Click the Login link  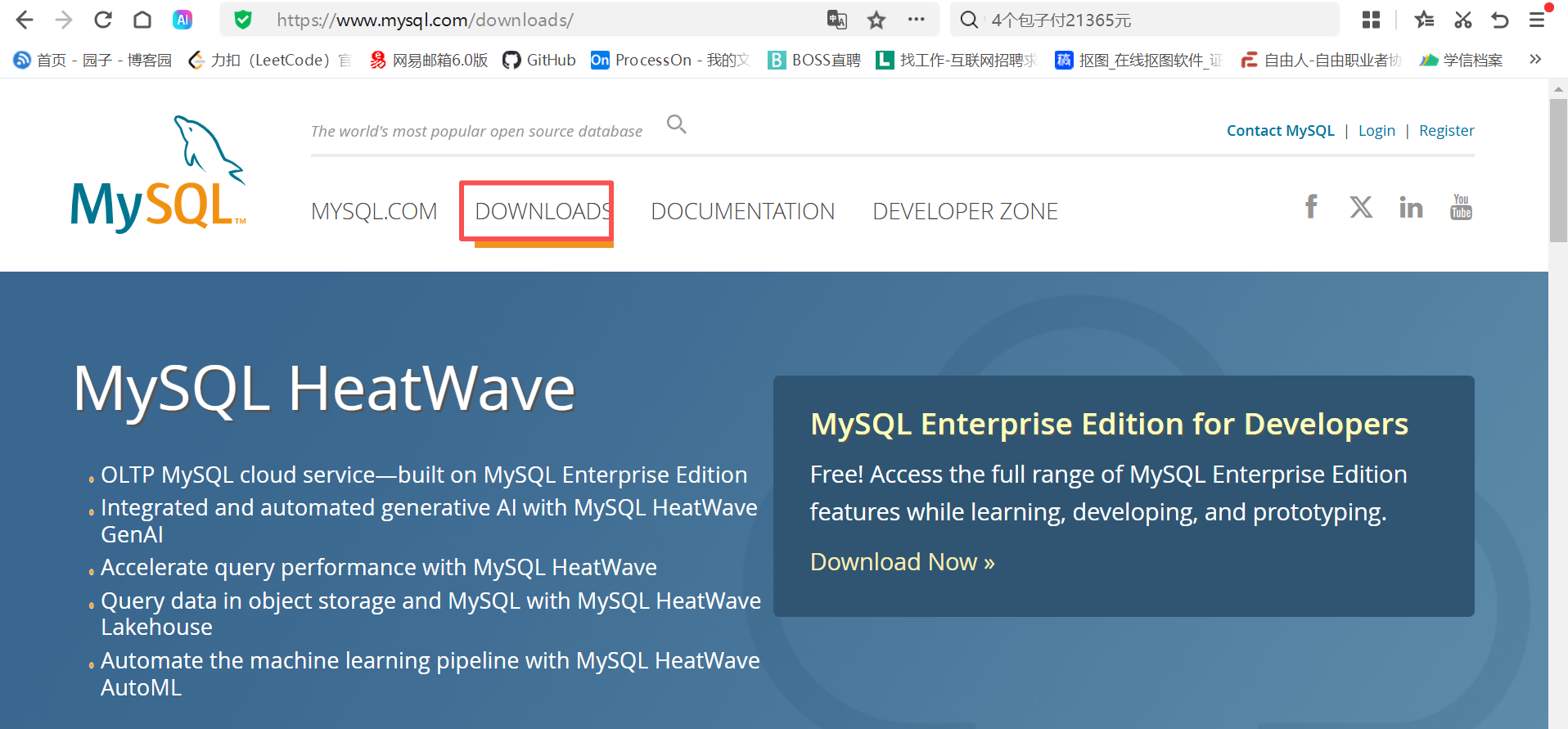[1377, 131]
